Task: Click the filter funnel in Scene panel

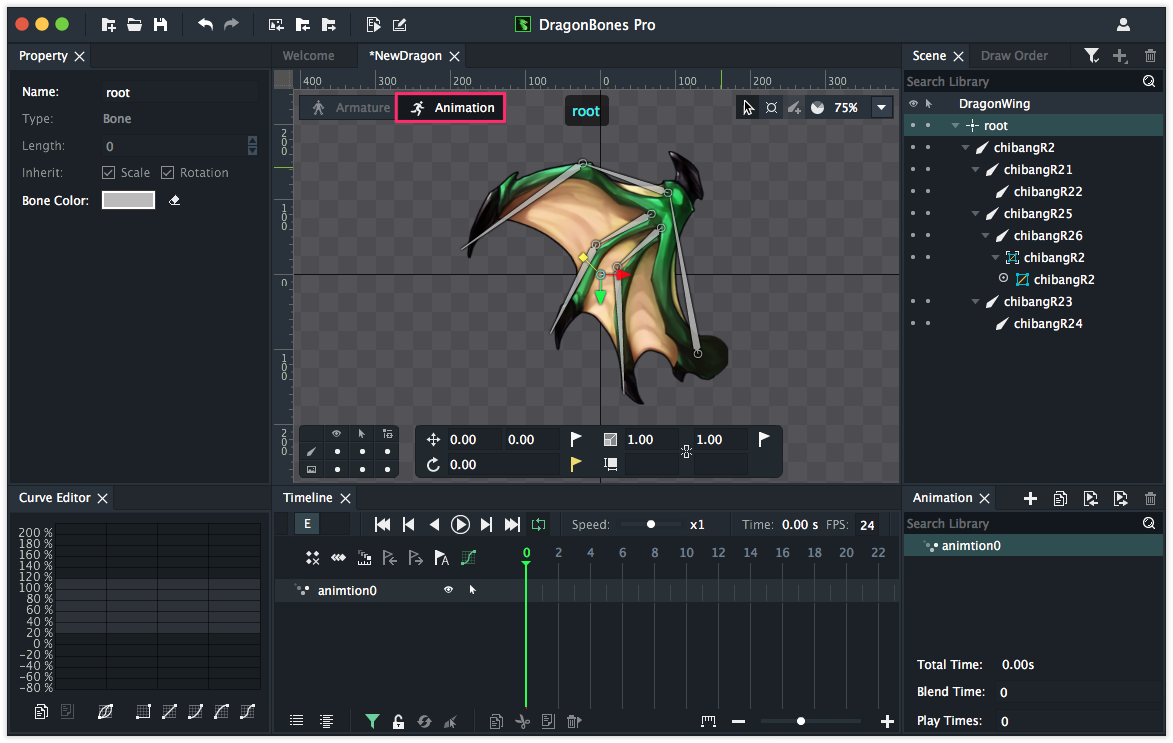Action: (1092, 56)
